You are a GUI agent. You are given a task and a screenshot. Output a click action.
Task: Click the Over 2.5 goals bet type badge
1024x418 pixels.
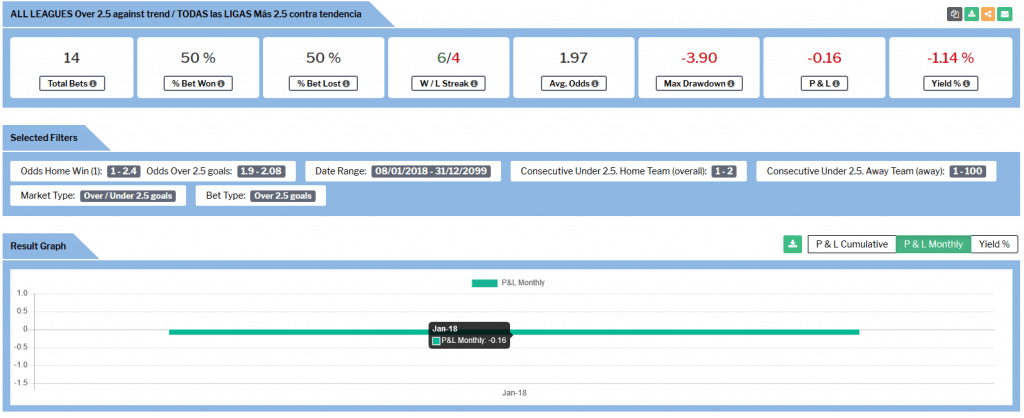pyautogui.click(x=283, y=195)
